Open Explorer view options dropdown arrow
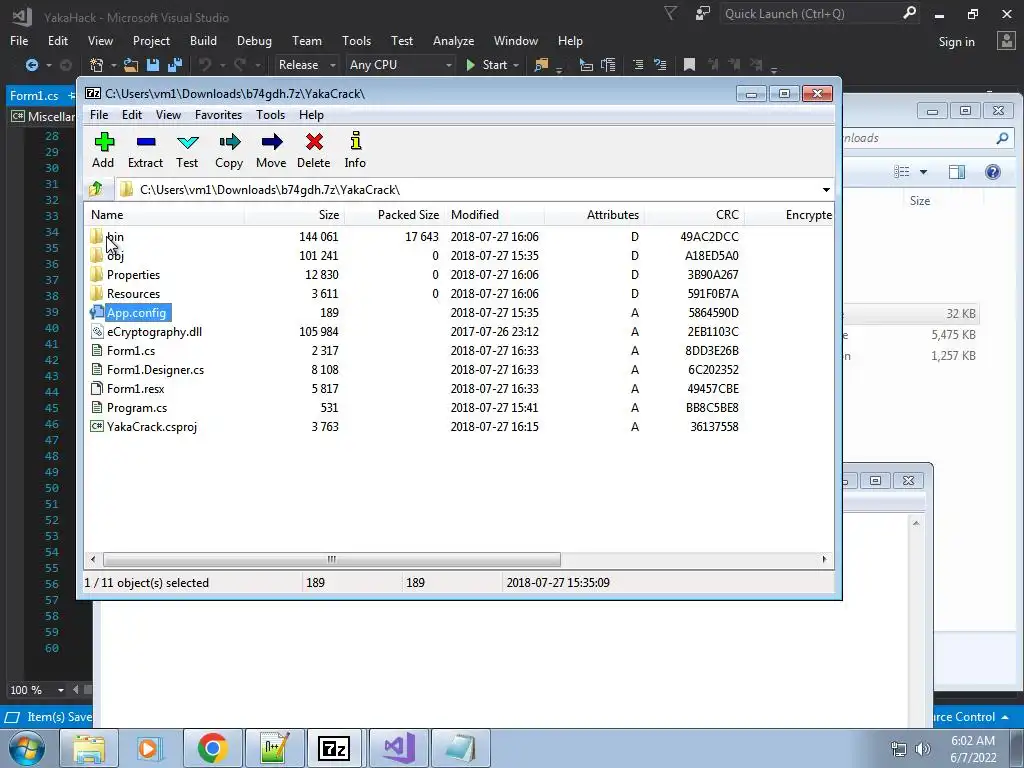Screen dimensions: 1024x768 pyautogui.click(x=923, y=172)
